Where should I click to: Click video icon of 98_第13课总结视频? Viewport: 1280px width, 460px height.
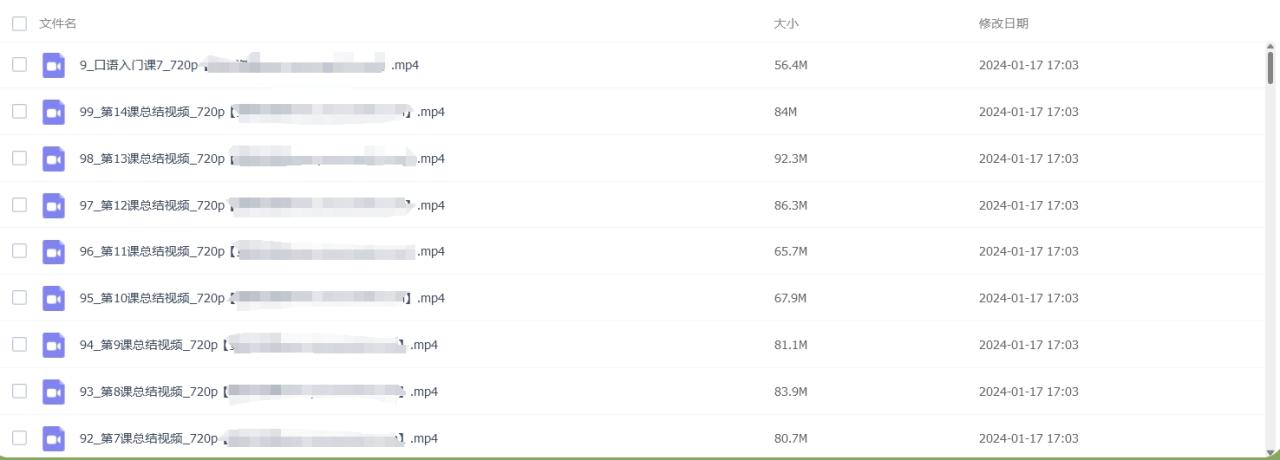[54, 159]
